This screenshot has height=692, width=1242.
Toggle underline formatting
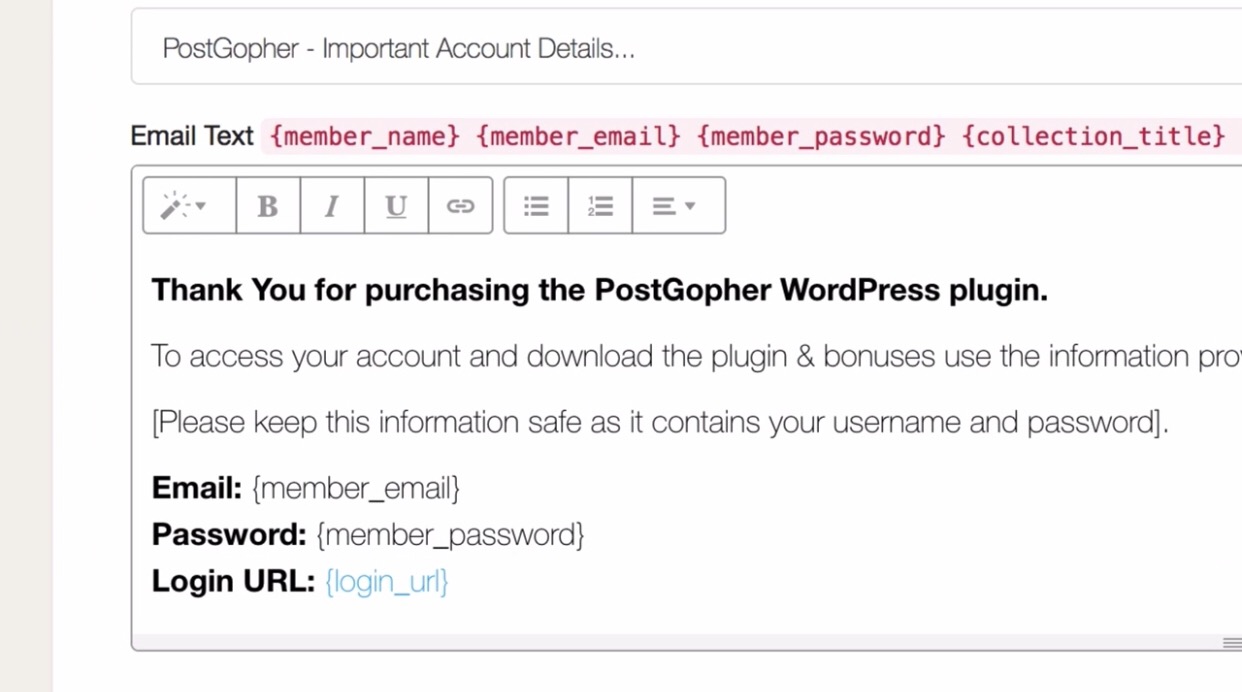(x=396, y=206)
